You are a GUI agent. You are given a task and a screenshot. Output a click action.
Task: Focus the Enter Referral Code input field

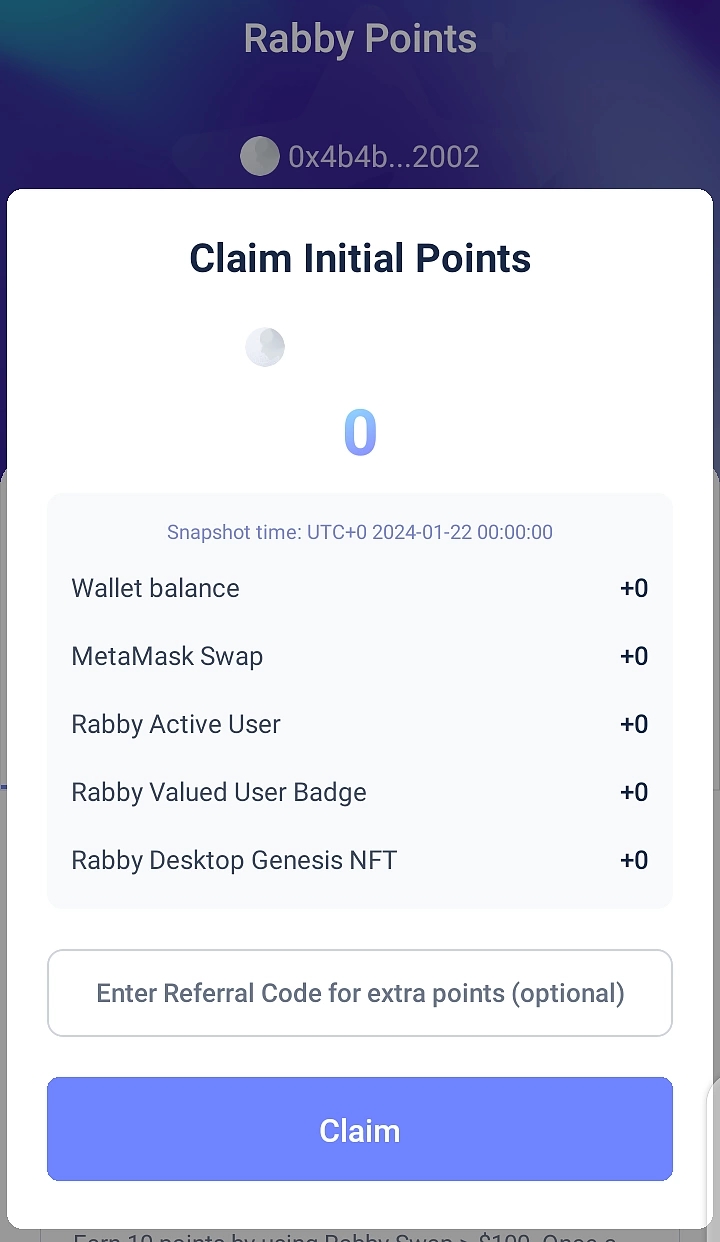pos(360,993)
